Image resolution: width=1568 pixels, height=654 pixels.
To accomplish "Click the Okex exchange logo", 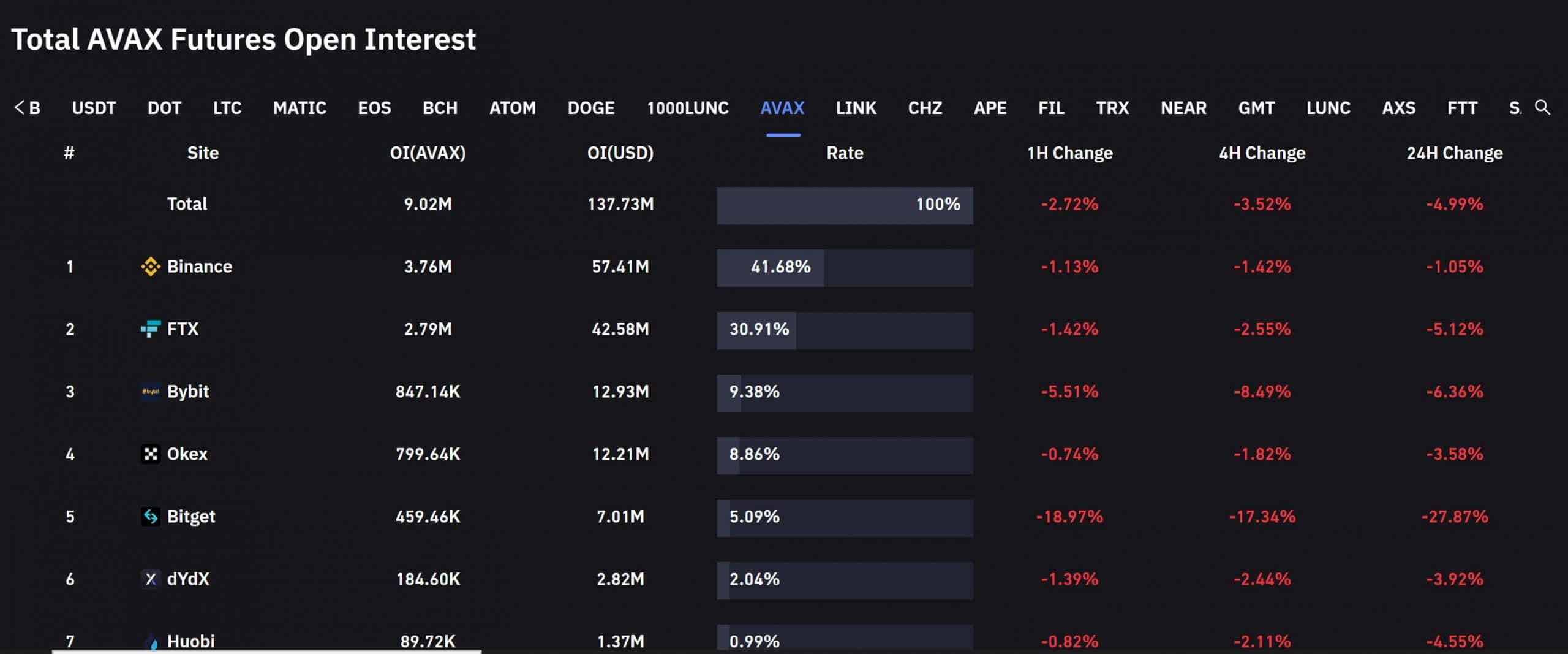I will (x=150, y=454).
